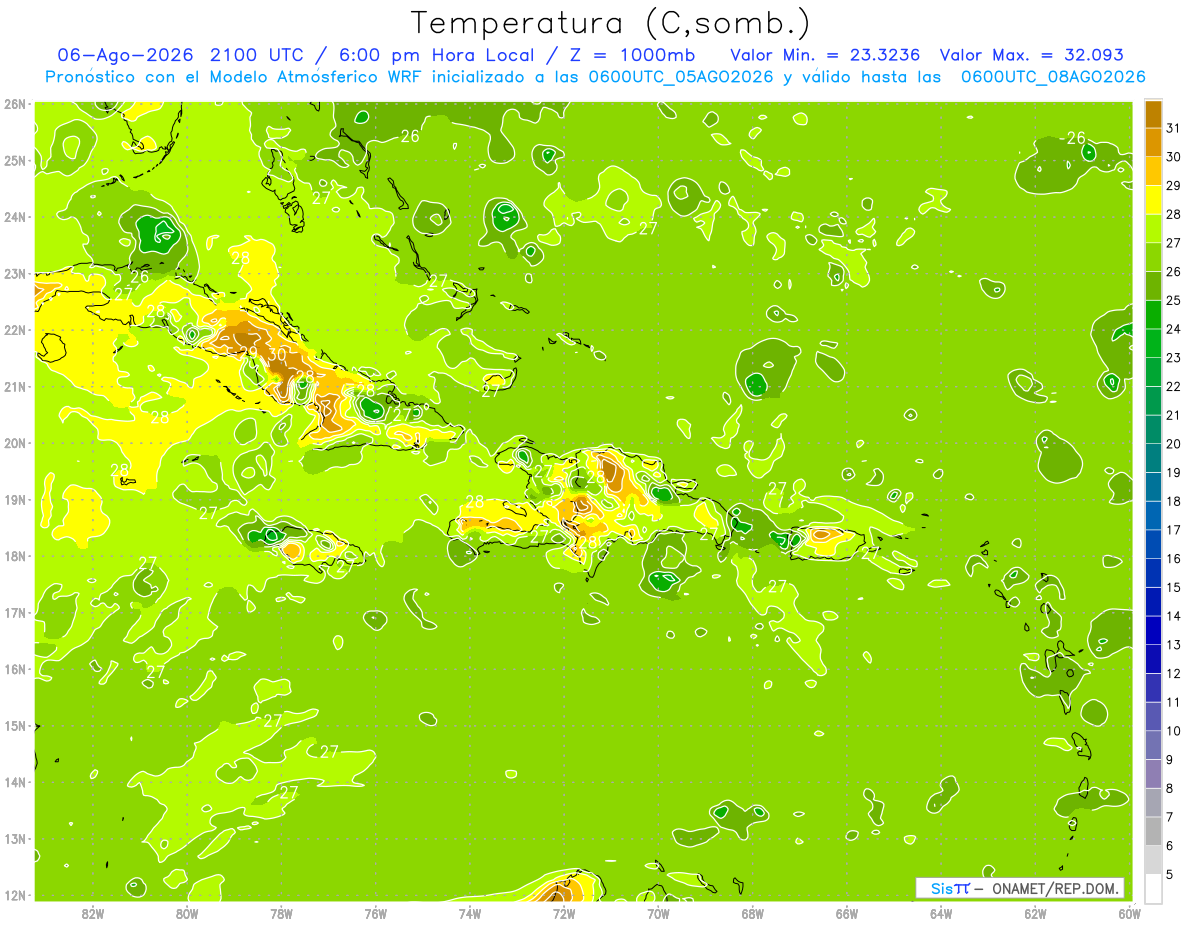Image resolution: width=1200 pixels, height=927 pixels.
Task: Click color scale label "11"
Action: [1174, 702]
